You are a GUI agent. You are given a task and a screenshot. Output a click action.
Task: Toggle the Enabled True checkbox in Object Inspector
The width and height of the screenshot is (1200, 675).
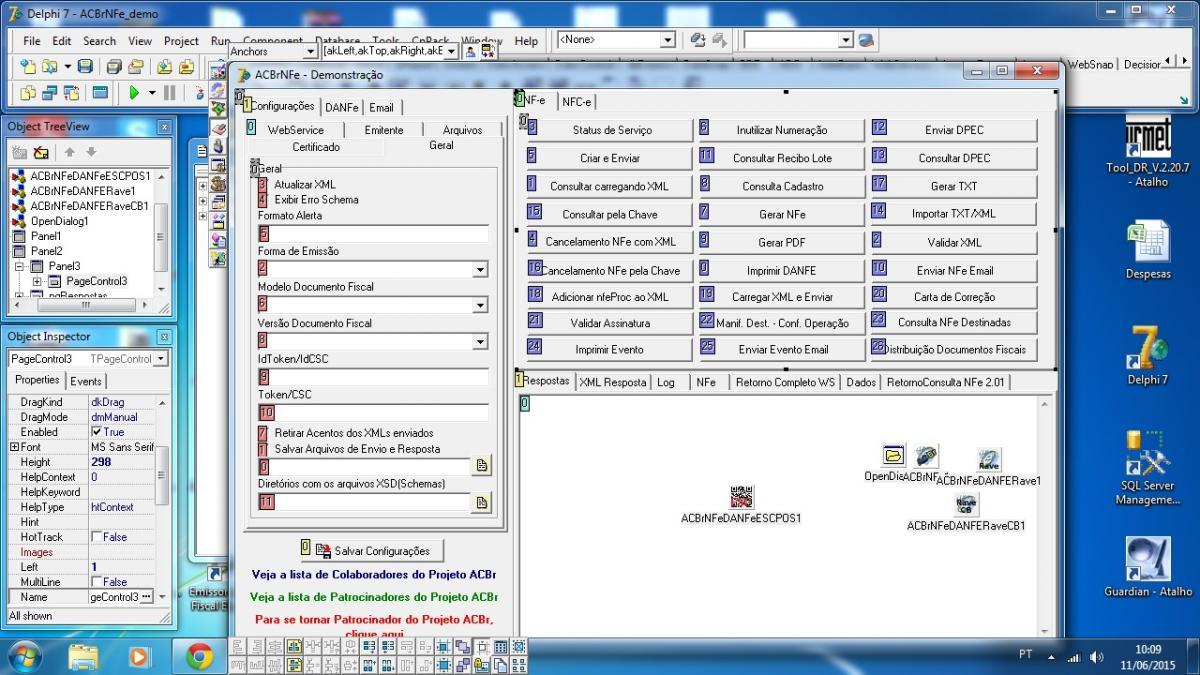click(97, 432)
